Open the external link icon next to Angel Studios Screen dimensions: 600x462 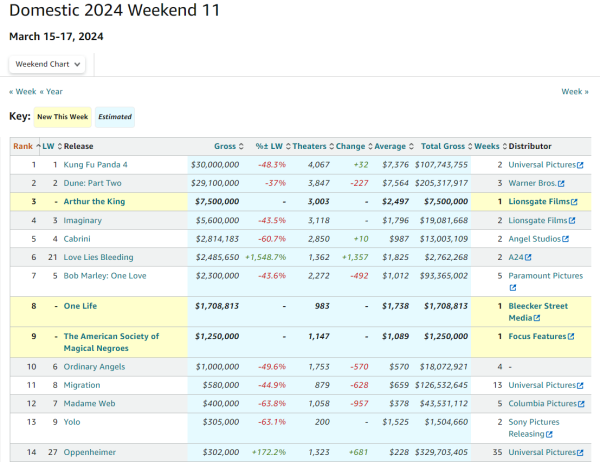[x=566, y=239]
